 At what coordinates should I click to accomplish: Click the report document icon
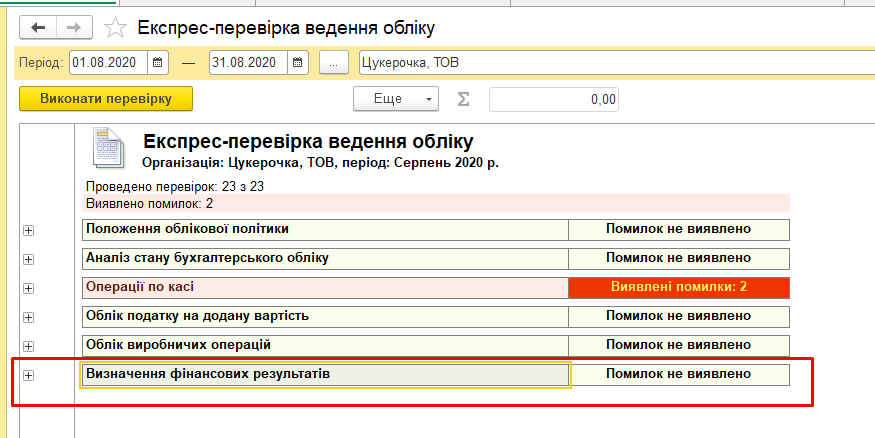click(107, 148)
